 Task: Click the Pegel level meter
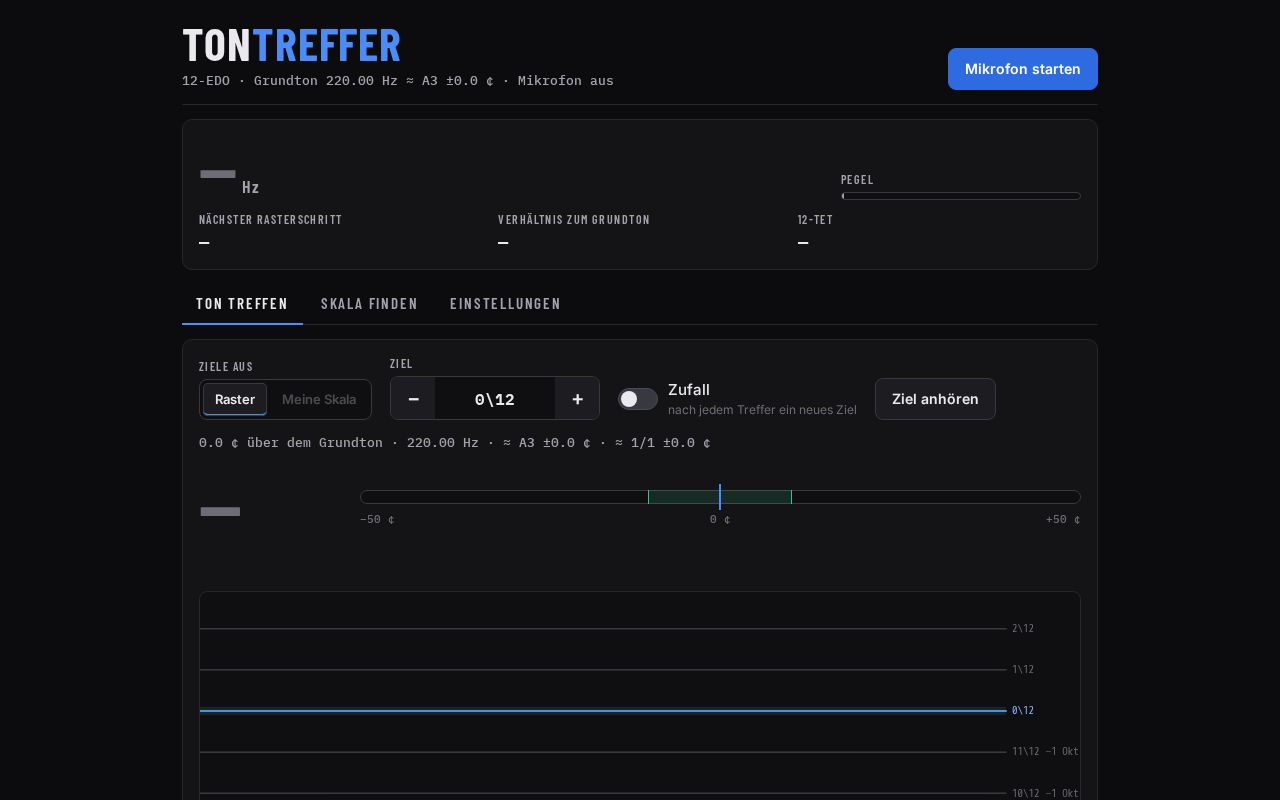[961, 196]
